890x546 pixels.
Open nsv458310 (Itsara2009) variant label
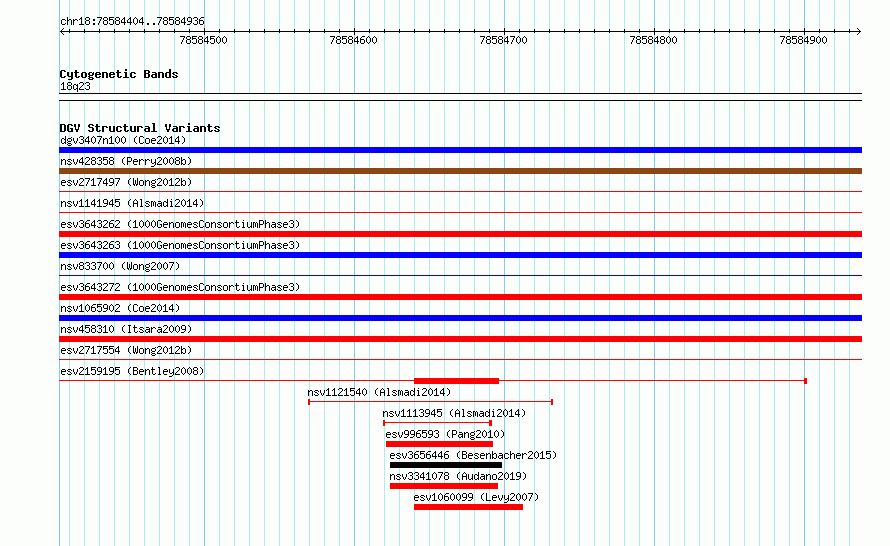click(x=126, y=329)
